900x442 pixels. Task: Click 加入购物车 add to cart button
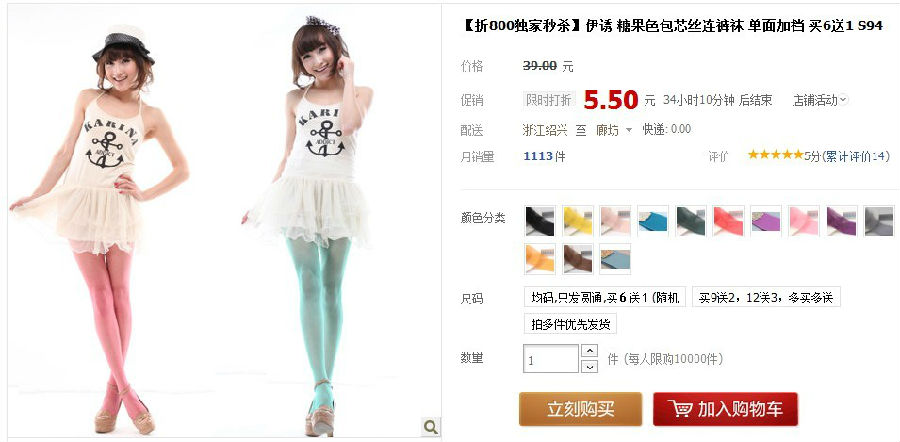click(x=726, y=409)
